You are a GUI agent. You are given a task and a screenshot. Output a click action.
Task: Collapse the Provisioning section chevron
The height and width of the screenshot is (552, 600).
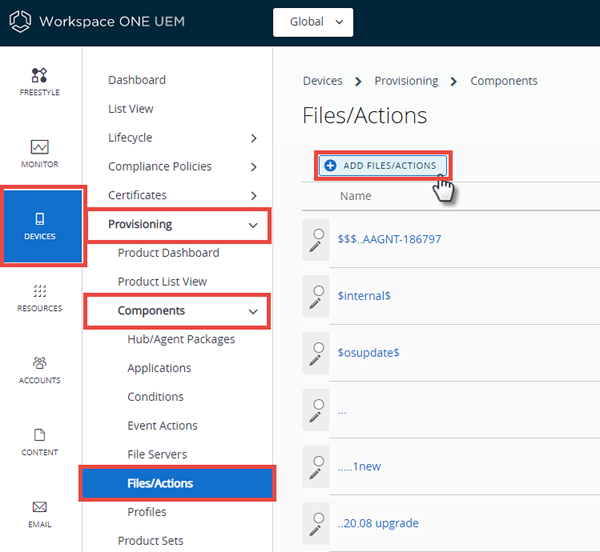coord(253,225)
